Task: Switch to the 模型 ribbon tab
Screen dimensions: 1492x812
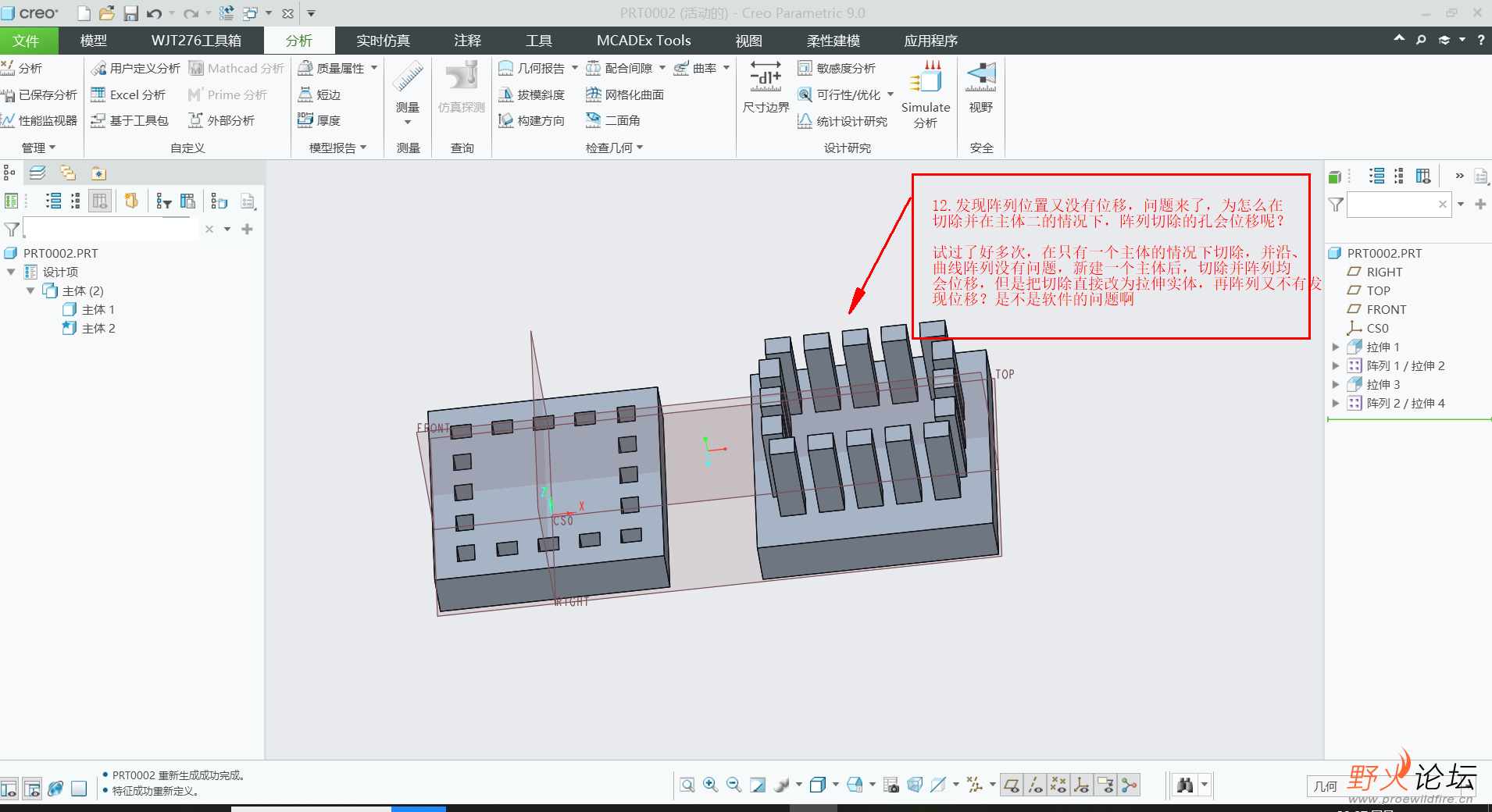Action: point(94,41)
